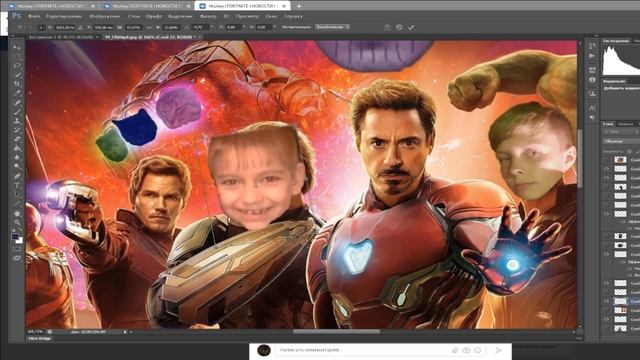
Task: Select the Brush tool
Action: point(17,112)
